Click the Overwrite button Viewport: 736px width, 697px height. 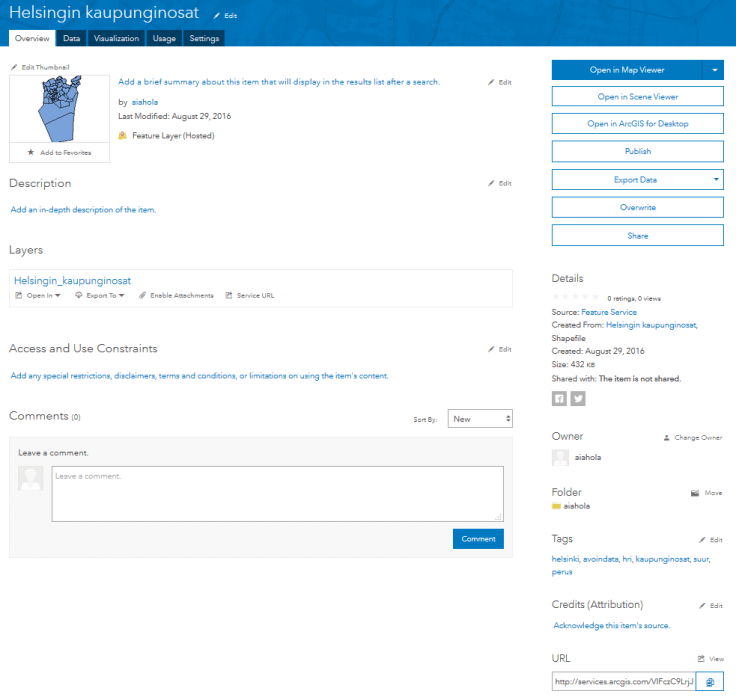pyautogui.click(x=637, y=207)
